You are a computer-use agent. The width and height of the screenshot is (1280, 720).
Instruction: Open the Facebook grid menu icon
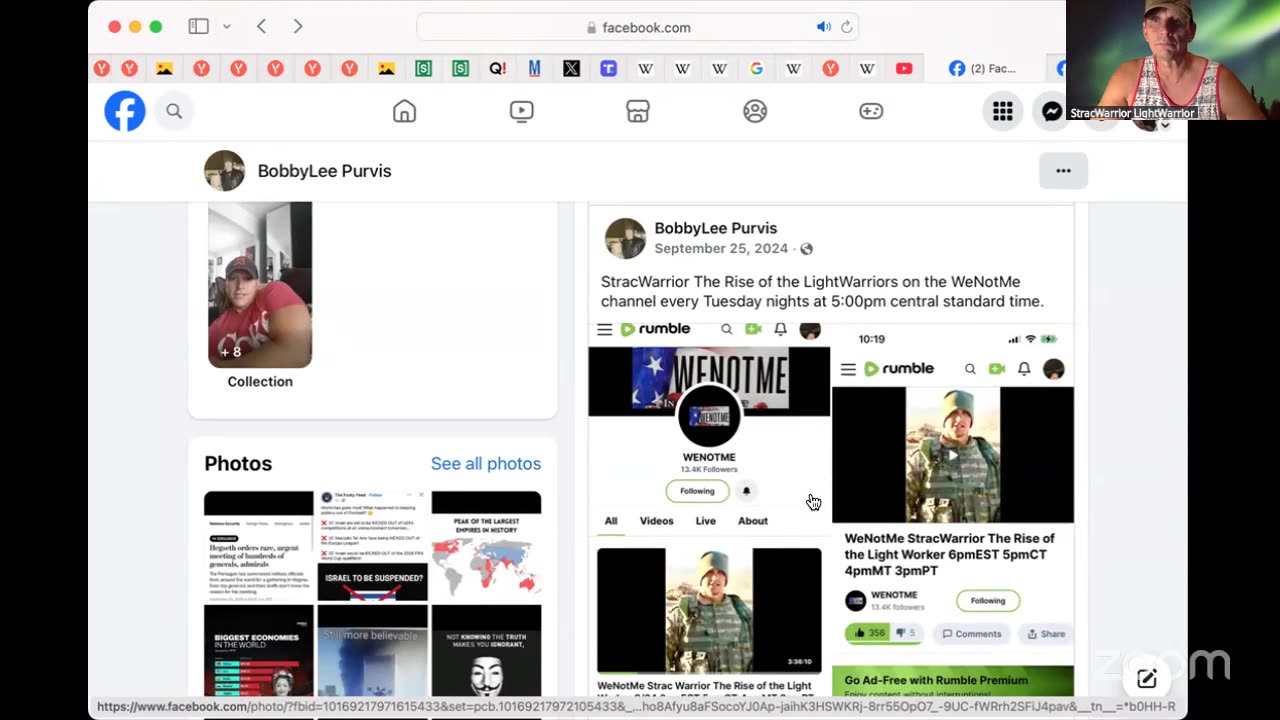[1003, 112]
